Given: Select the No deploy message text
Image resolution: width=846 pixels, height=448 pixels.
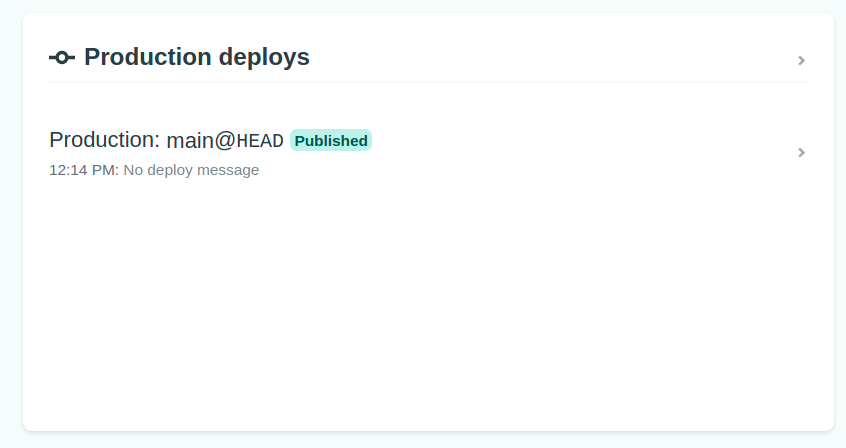Looking at the screenshot, I should [x=191, y=170].
